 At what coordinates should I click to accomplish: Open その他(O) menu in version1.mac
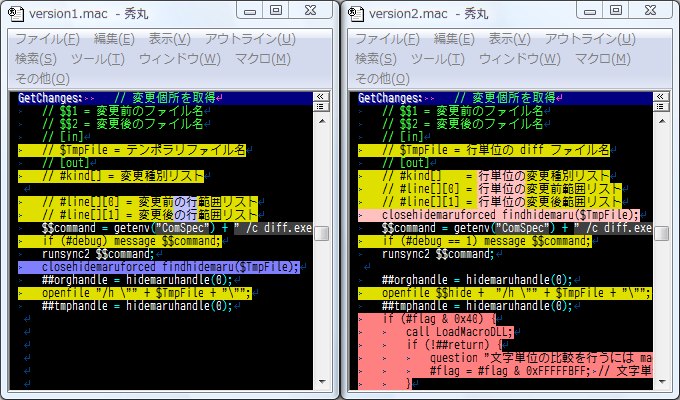[x=42, y=79]
